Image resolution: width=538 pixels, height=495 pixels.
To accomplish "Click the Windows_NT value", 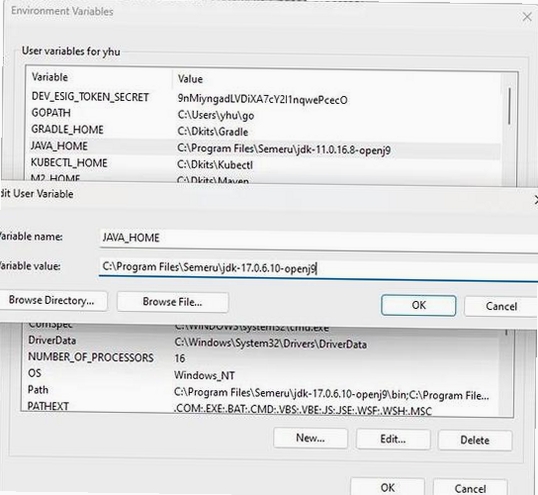I will [x=204, y=375].
